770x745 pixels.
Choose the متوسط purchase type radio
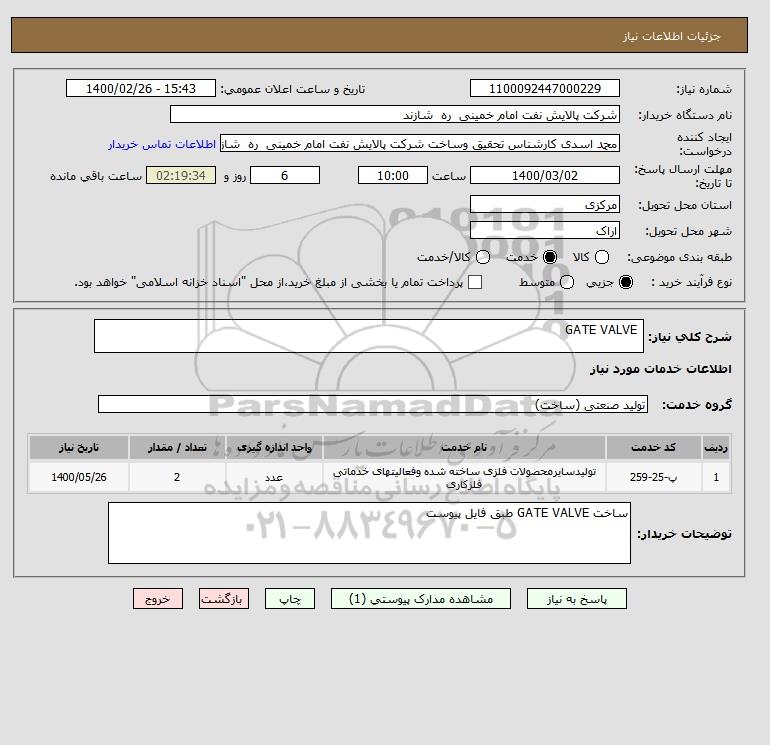567,282
